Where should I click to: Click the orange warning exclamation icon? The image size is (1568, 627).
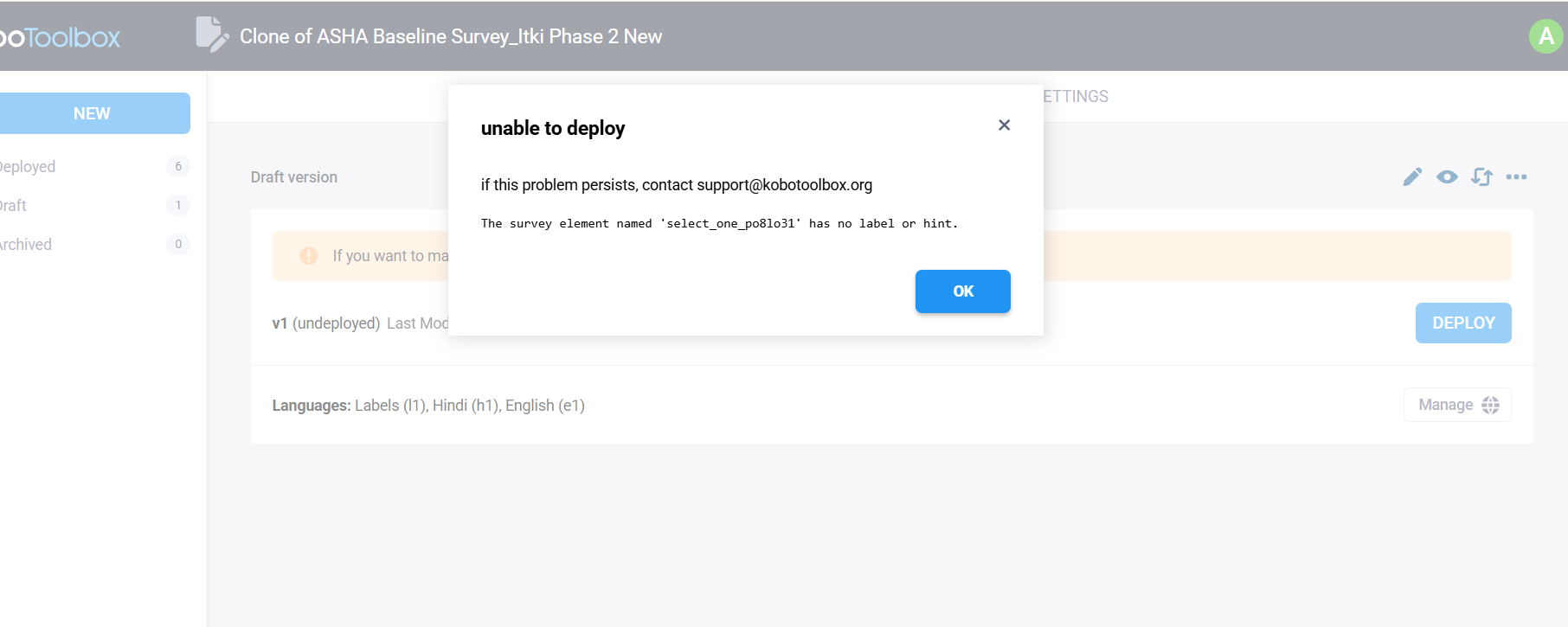(309, 256)
